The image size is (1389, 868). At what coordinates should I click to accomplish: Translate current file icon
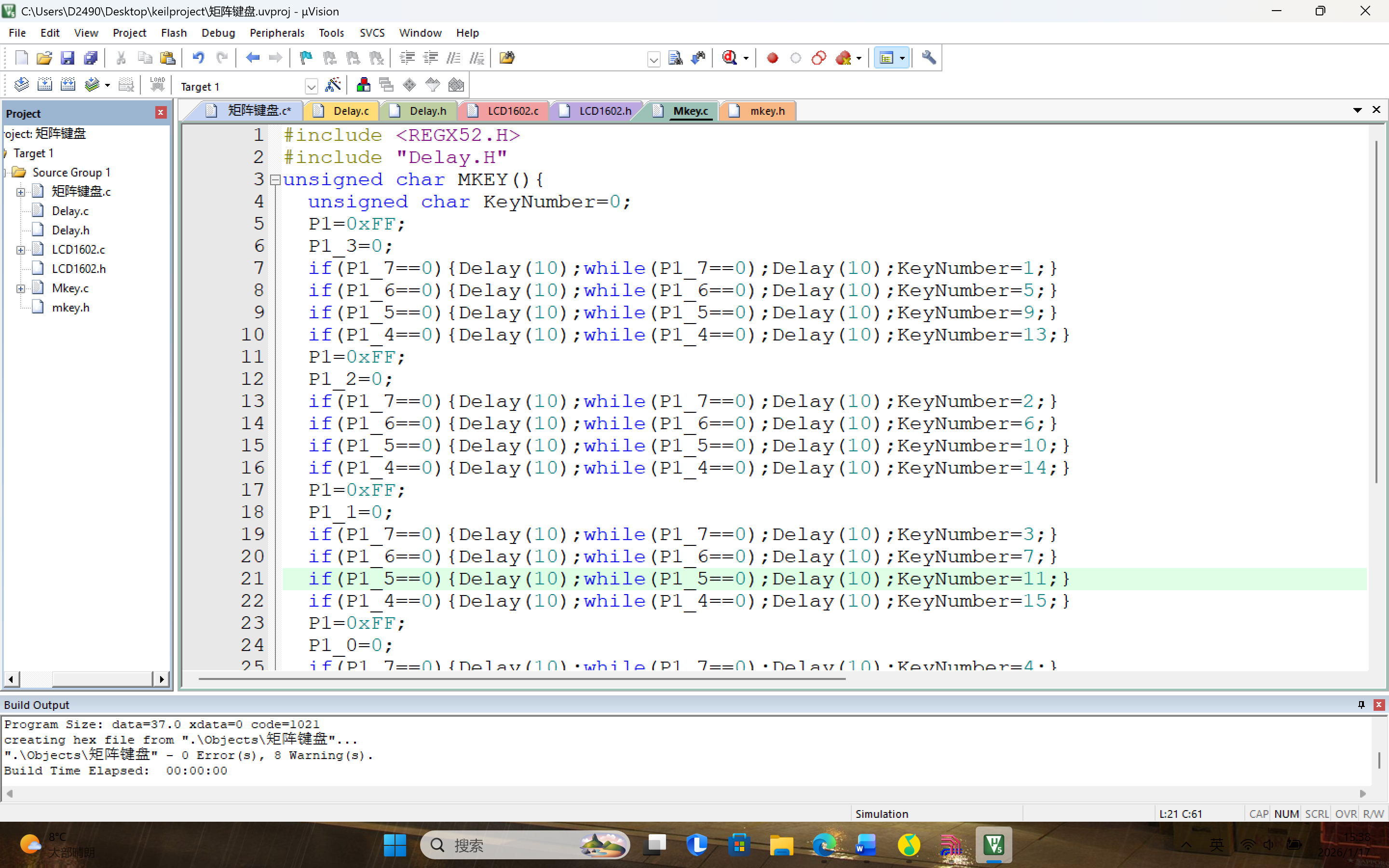point(21,85)
